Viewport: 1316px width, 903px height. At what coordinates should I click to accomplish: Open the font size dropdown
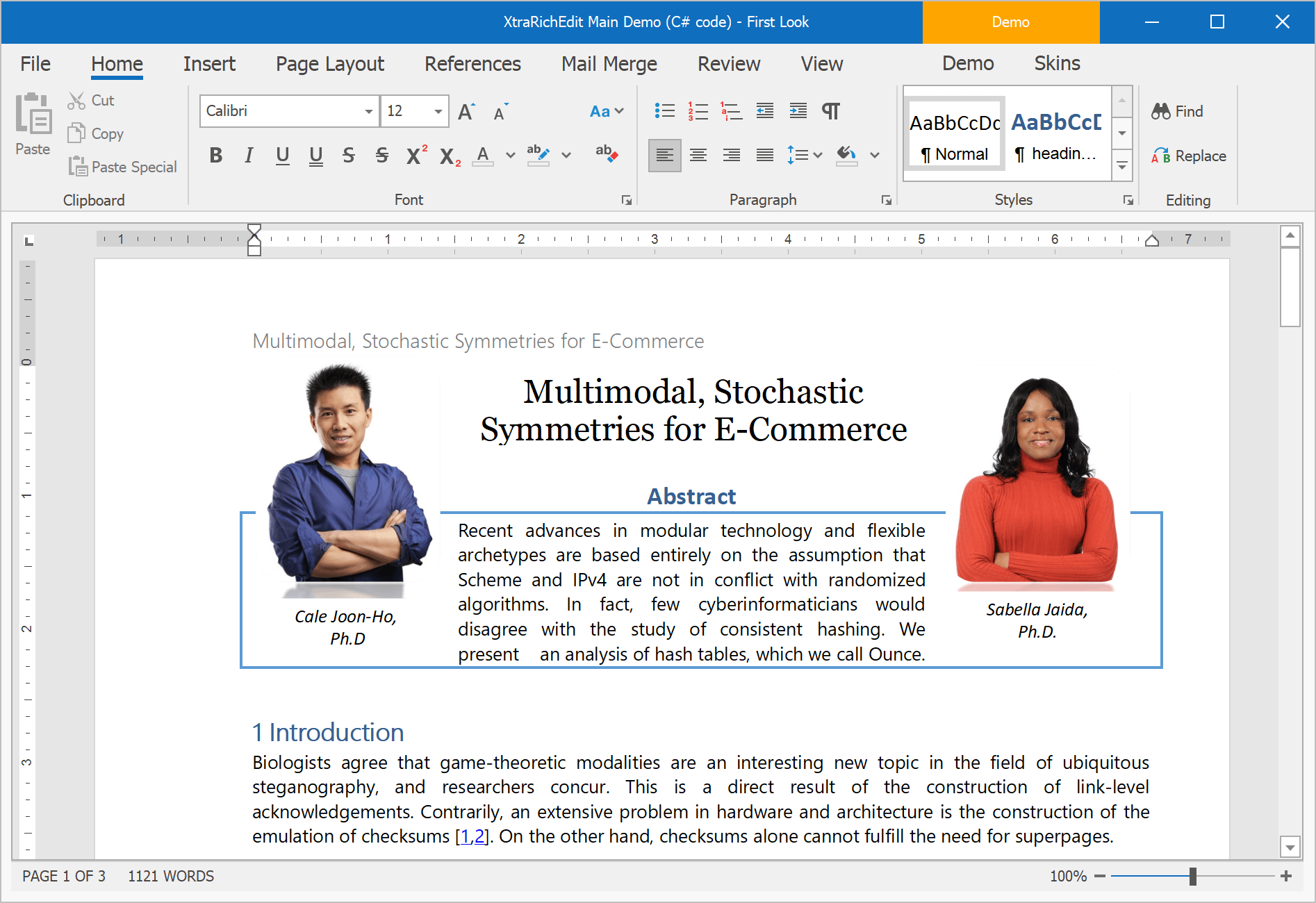click(x=438, y=111)
